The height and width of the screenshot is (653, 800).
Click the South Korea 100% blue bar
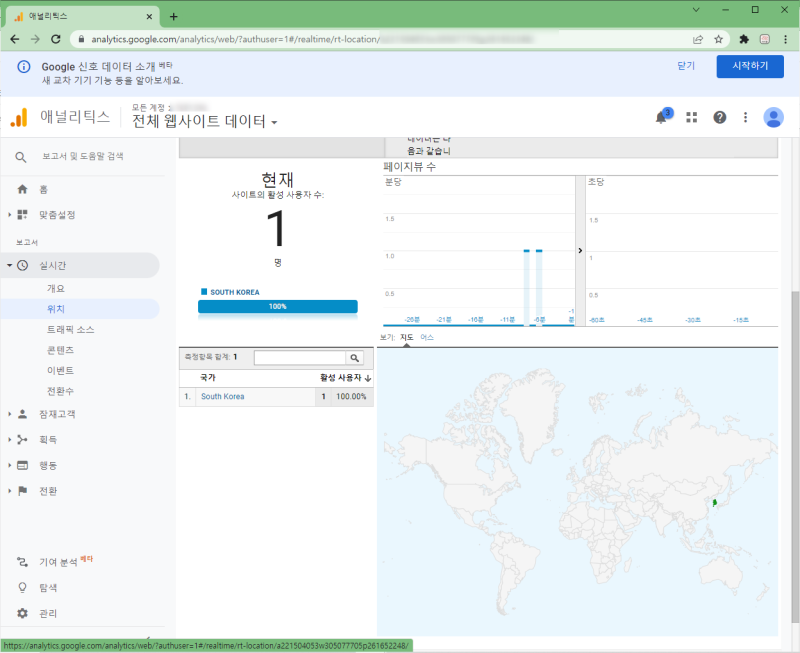[x=278, y=306]
